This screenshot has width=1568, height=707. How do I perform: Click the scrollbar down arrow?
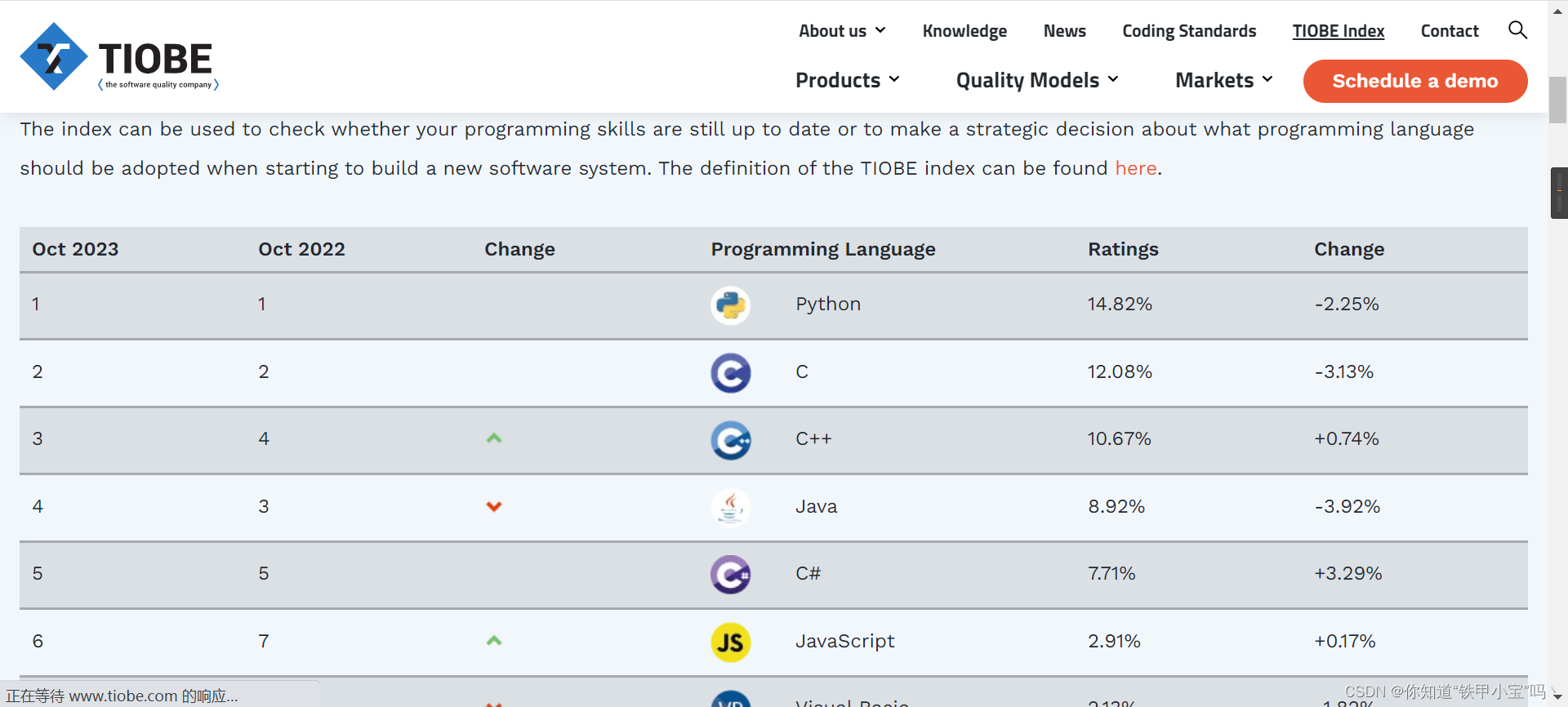click(1557, 696)
